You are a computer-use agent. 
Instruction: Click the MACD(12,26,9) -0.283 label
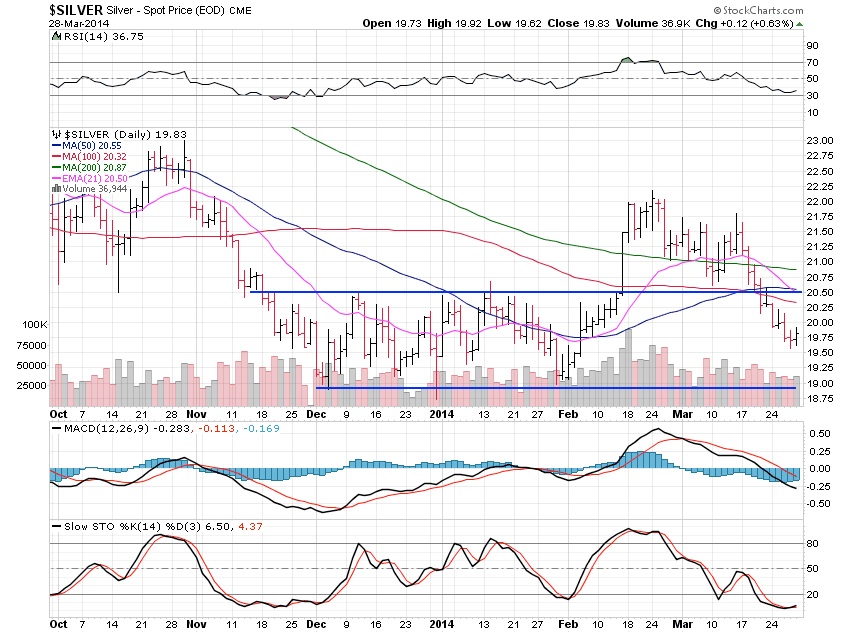click(x=127, y=428)
